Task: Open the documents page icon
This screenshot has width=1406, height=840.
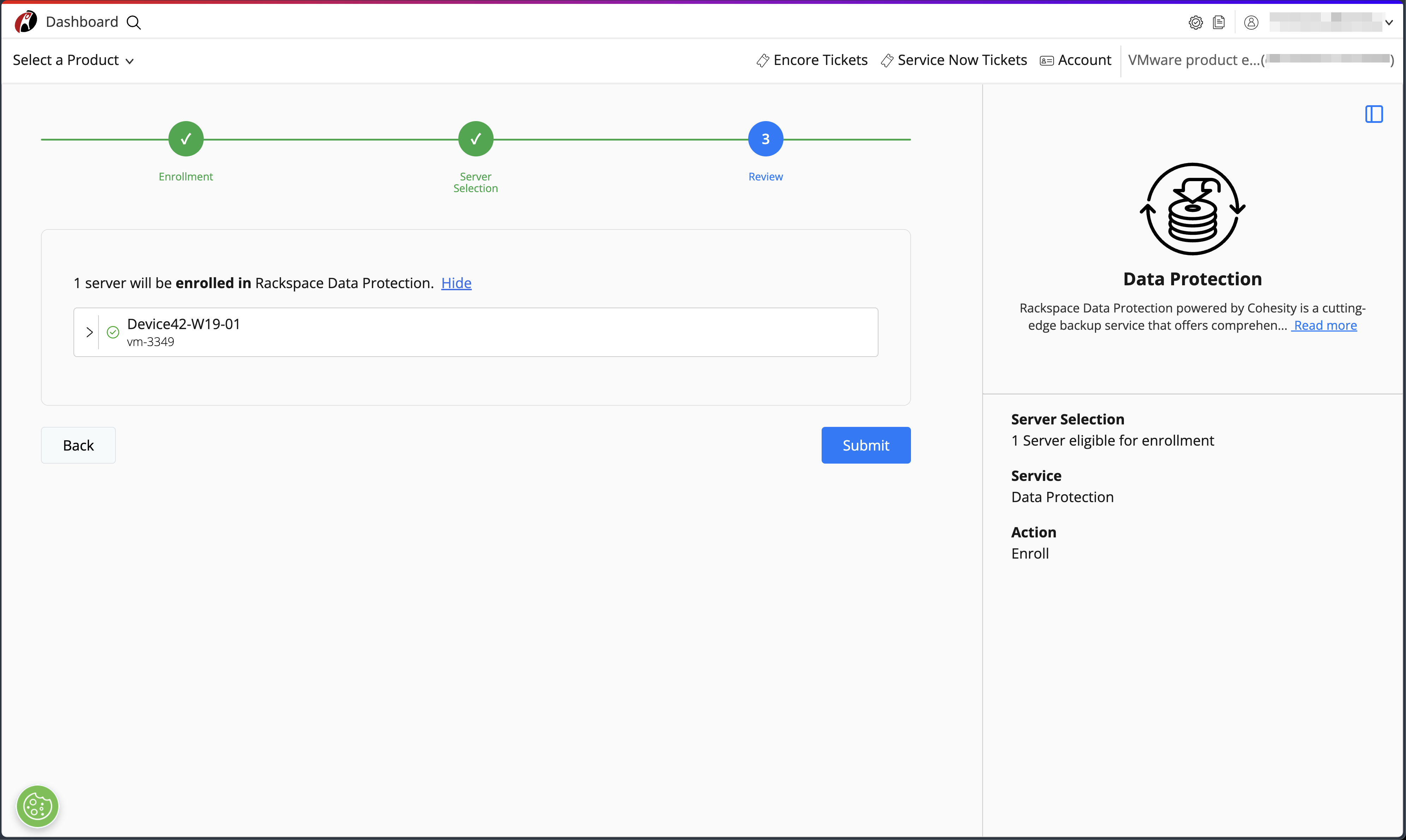Action: (1219, 23)
